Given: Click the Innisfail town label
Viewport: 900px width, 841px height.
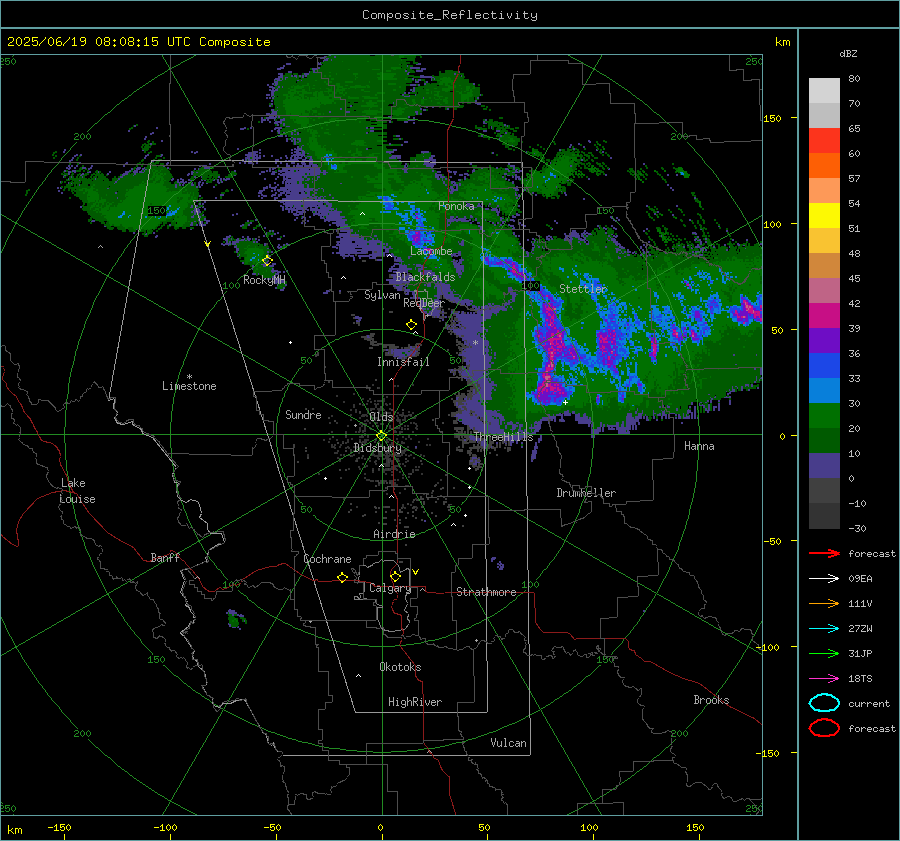Looking at the screenshot, I should pos(403,362).
